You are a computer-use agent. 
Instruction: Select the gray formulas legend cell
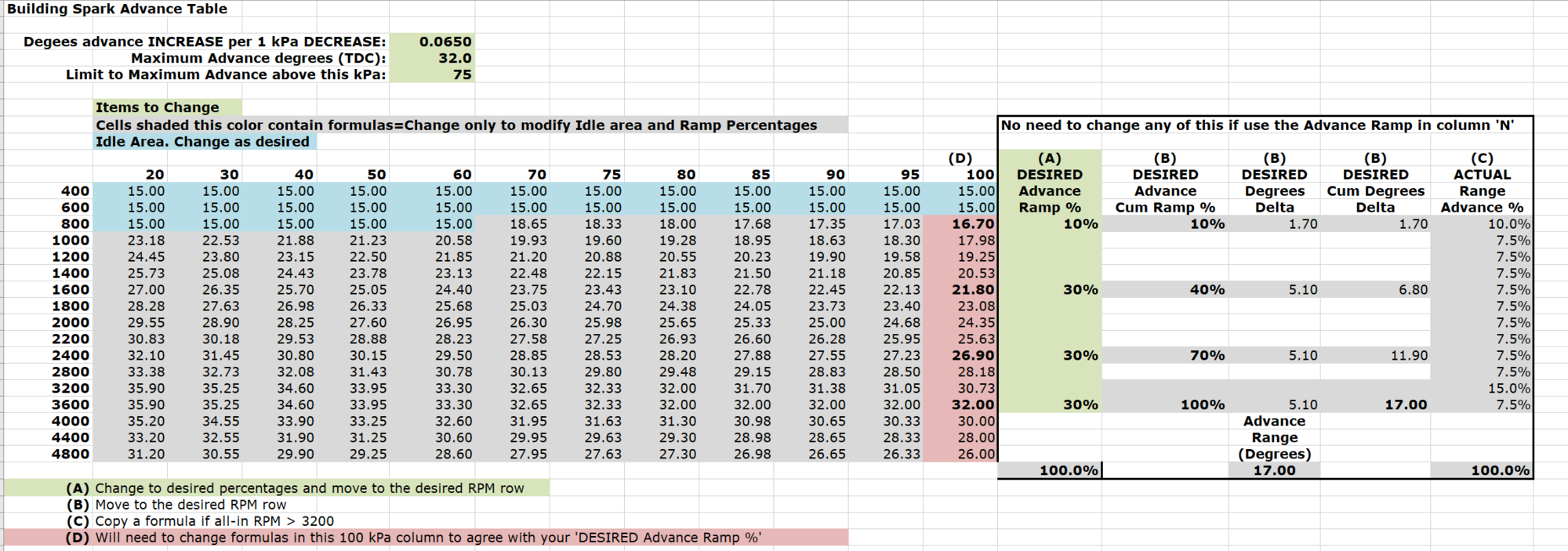pos(456,125)
